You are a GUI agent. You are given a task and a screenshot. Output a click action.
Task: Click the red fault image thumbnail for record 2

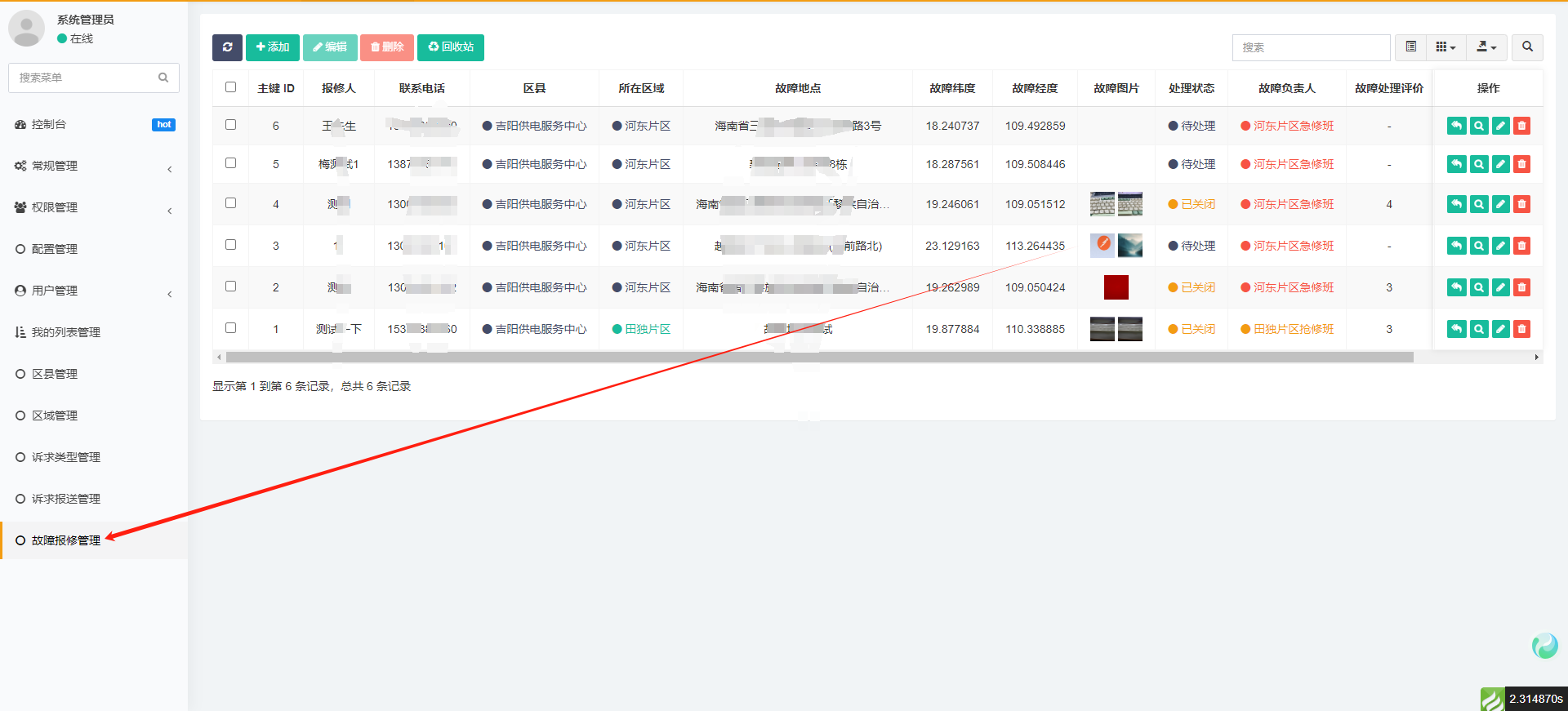point(1116,287)
